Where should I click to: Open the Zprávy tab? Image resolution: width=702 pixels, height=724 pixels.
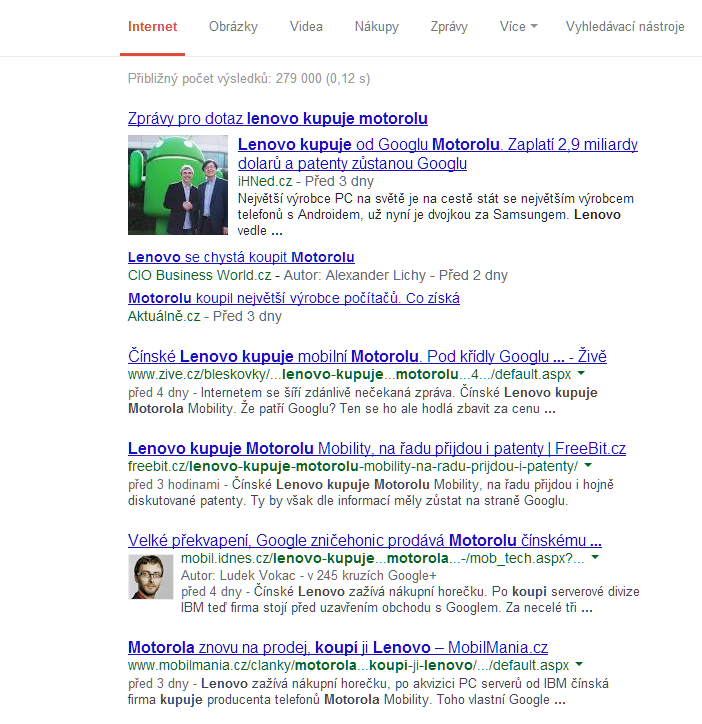449,27
